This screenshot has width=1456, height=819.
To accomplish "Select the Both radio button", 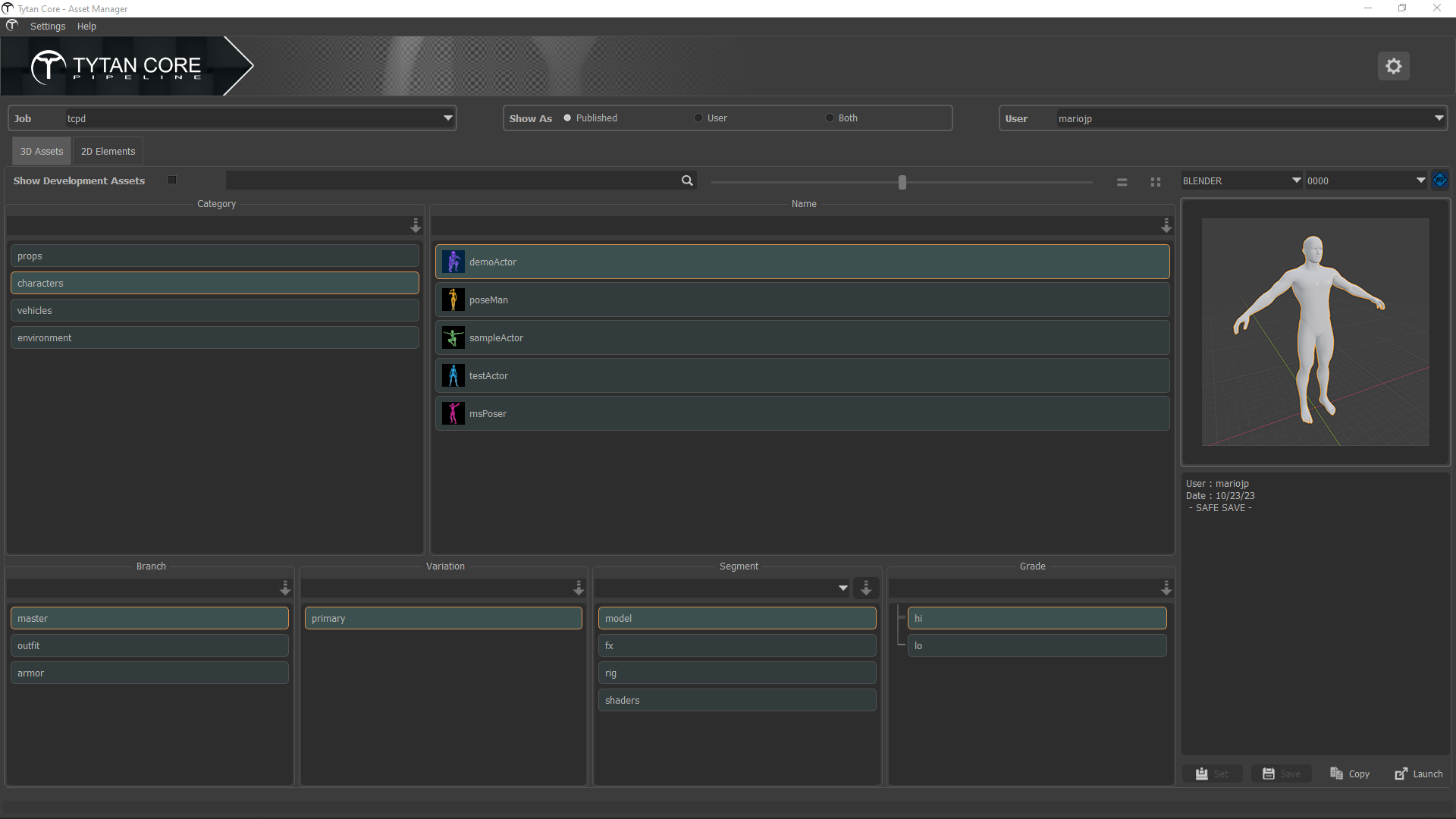I will point(830,118).
